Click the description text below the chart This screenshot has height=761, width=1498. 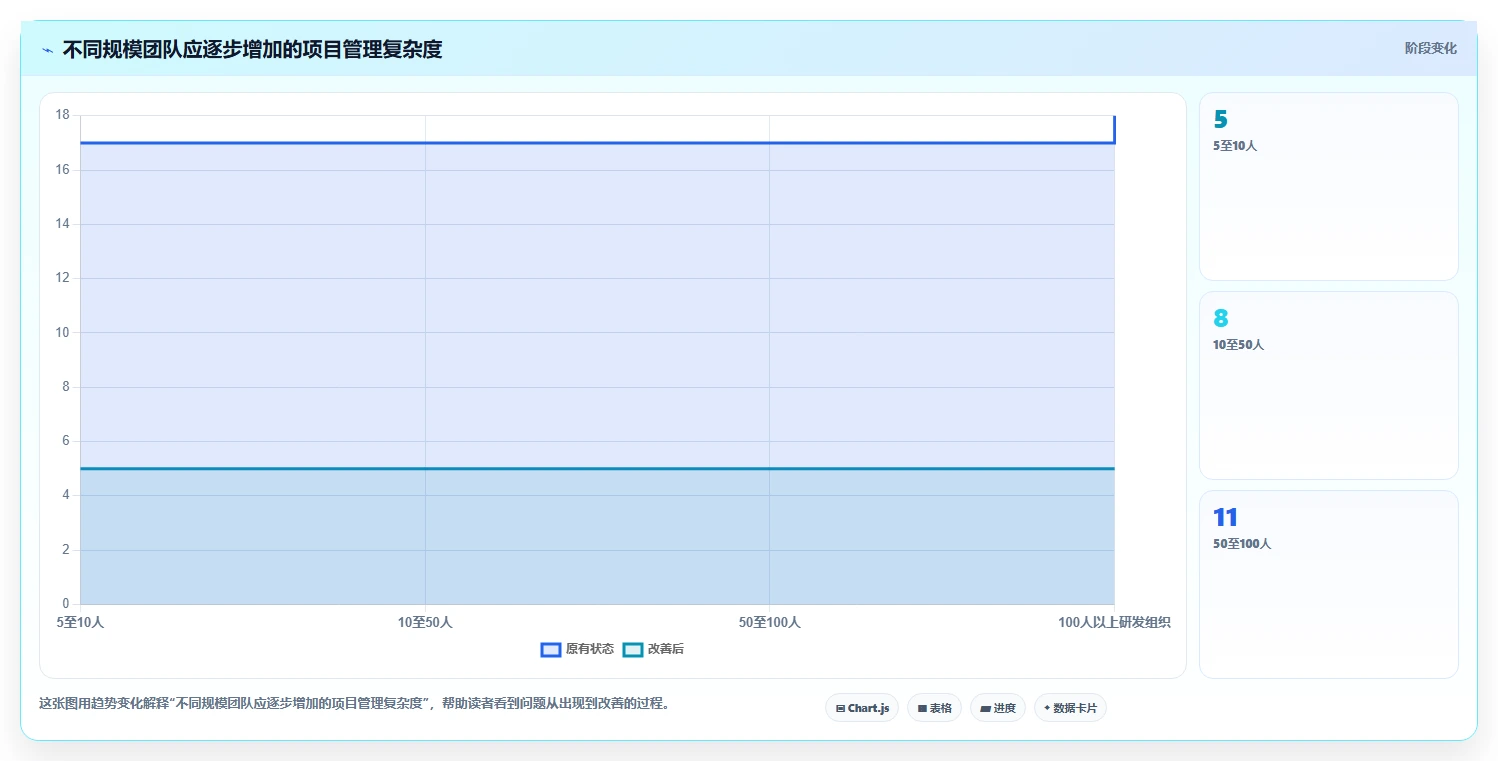click(354, 704)
